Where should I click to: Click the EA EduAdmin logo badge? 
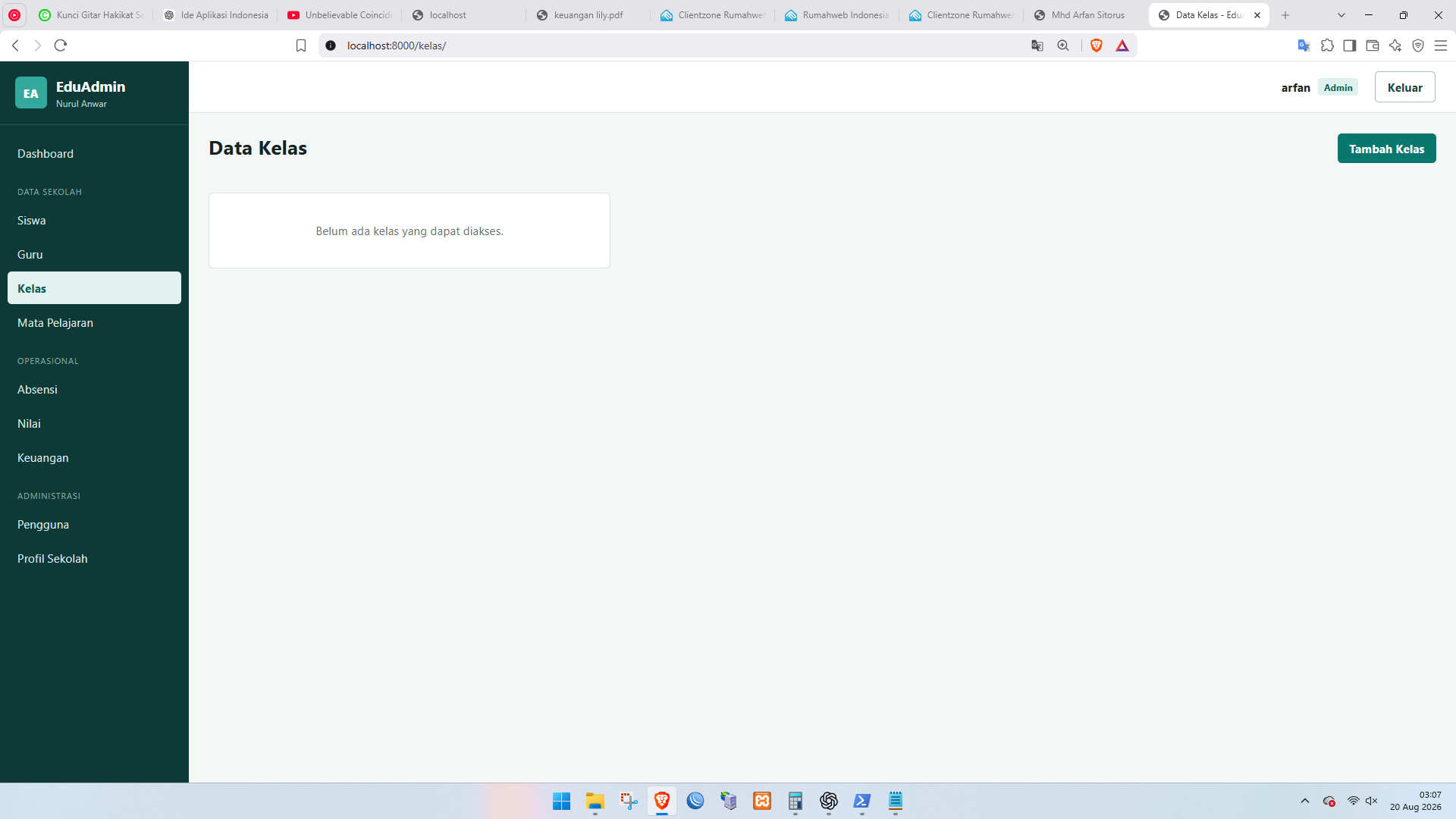click(x=30, y=93)
